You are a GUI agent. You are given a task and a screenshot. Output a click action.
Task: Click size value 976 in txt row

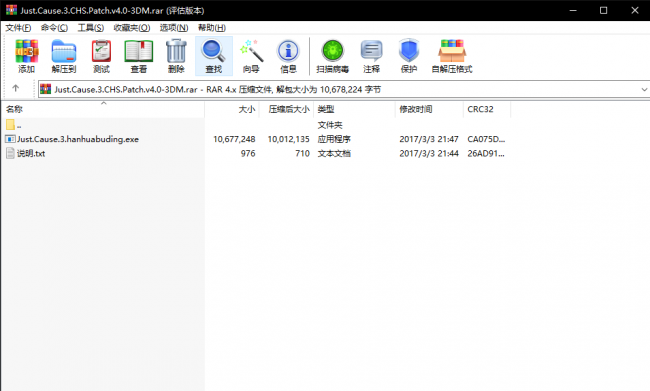[248, 153]
